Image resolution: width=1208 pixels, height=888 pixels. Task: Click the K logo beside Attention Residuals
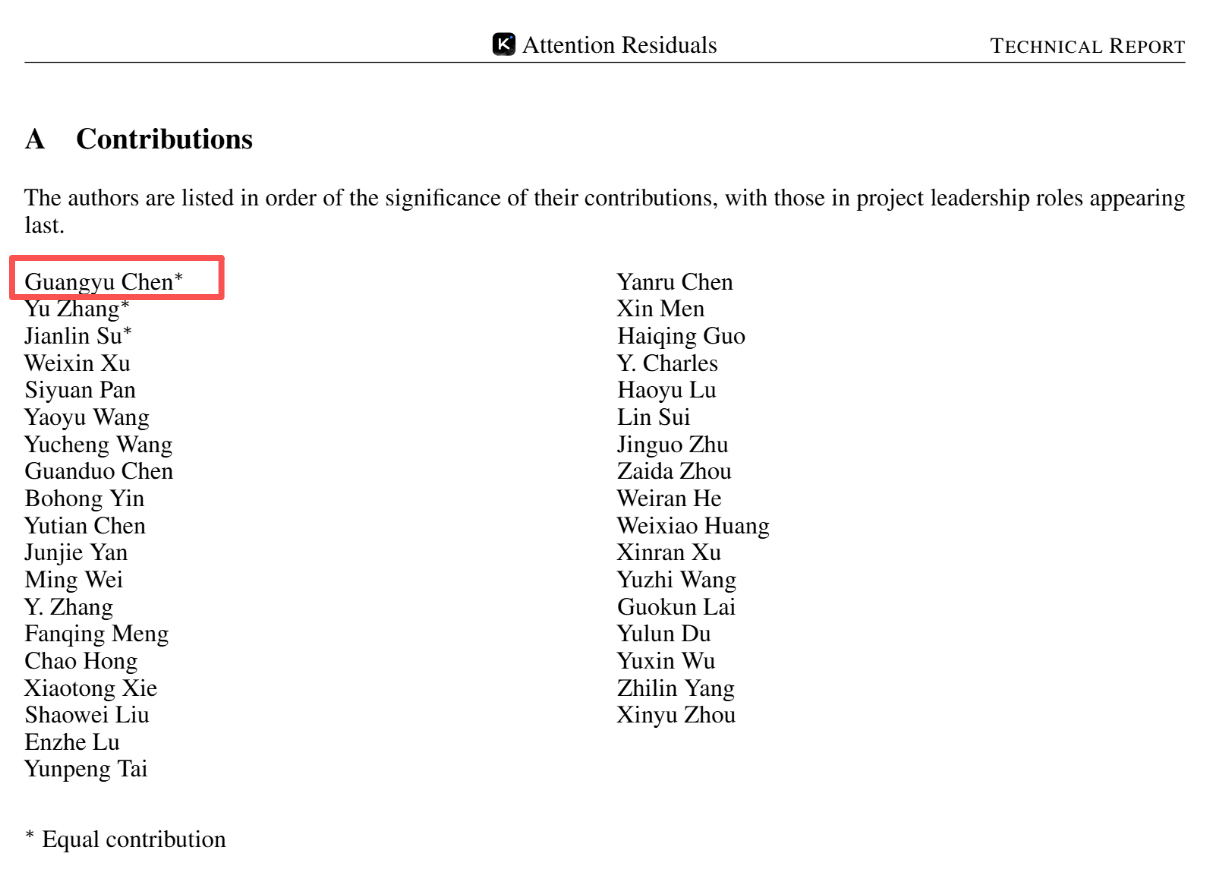[x=504, y=45]
